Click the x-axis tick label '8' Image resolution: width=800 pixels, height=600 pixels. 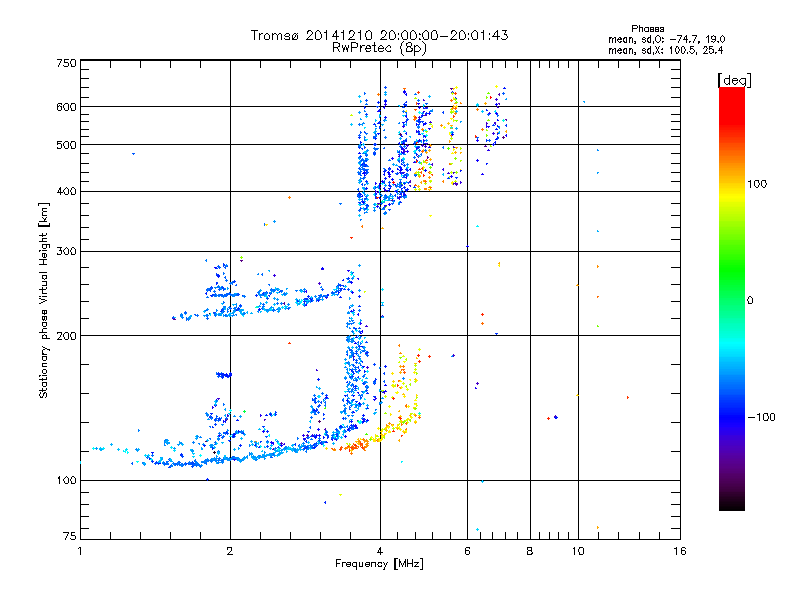(530, 551)
